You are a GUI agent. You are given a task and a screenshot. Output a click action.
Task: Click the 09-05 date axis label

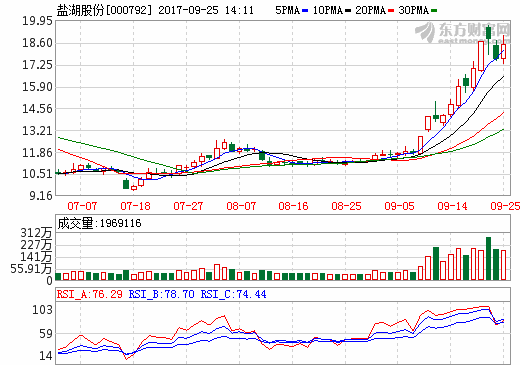click(399, 206)
